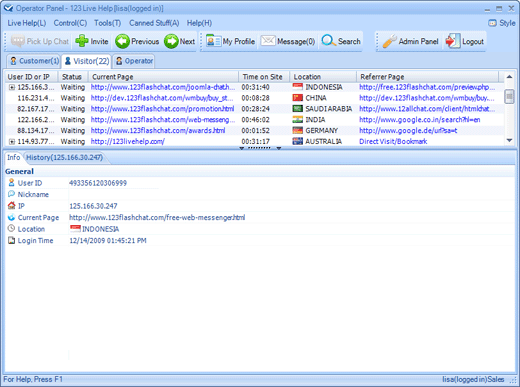Click the splitter right arrow
The image size is (520, 387).
279,148
